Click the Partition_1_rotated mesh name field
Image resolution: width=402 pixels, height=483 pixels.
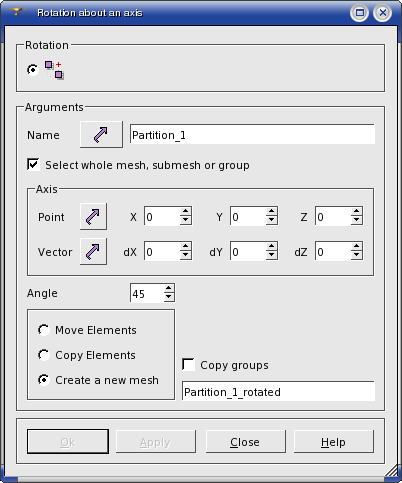coord(279,391)
